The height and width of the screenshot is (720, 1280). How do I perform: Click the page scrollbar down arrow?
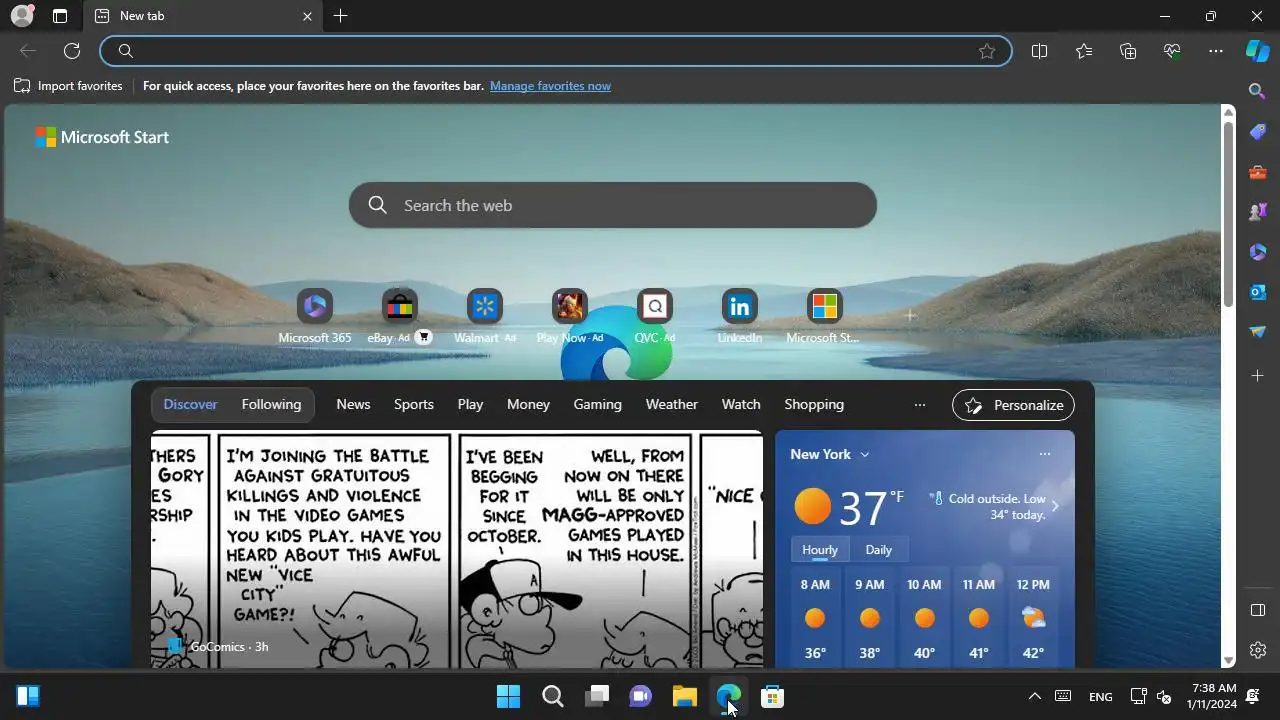pyautogui.click(x=1228, y=660)
